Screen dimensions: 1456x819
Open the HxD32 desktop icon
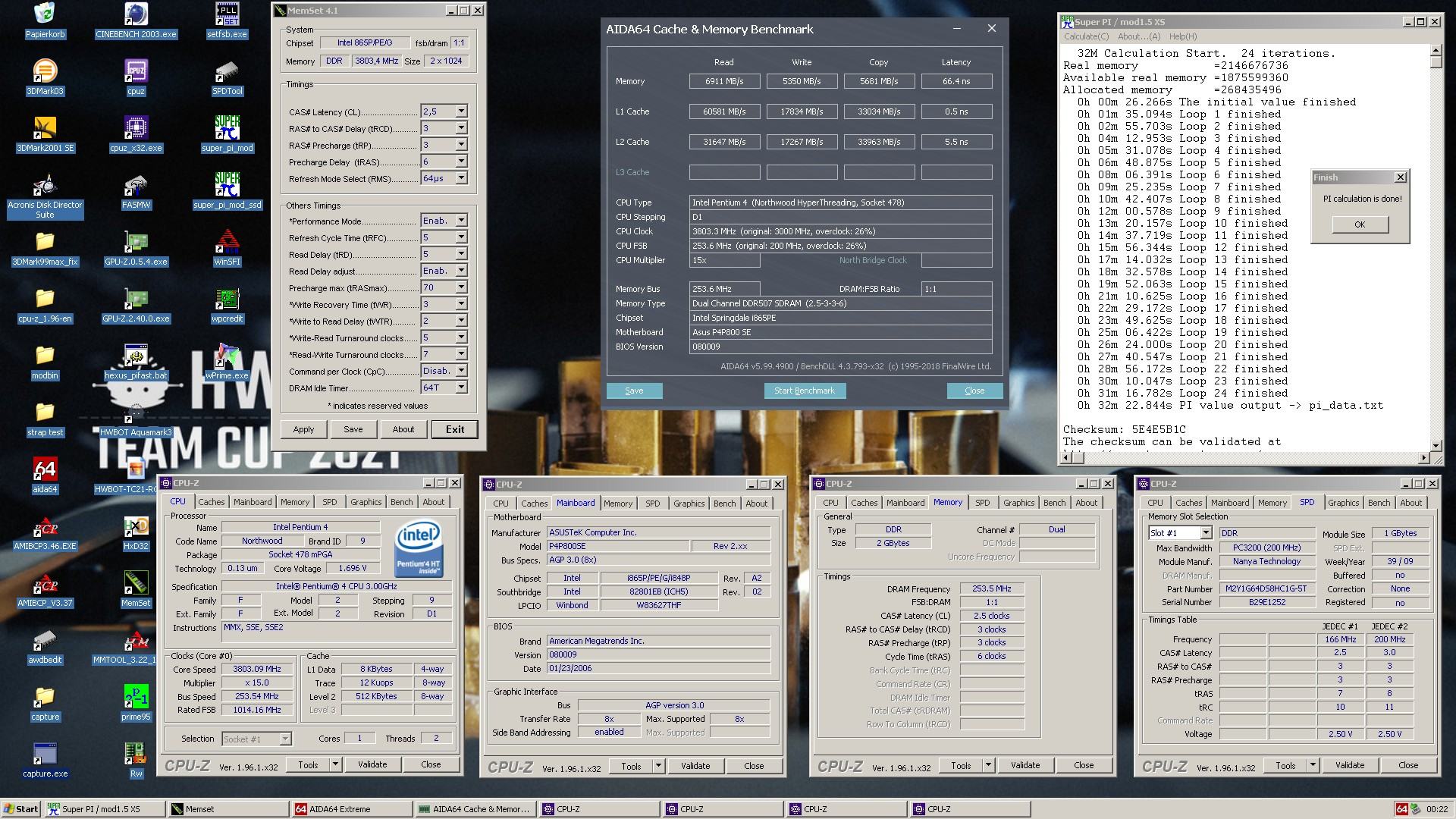pos(136,527)
